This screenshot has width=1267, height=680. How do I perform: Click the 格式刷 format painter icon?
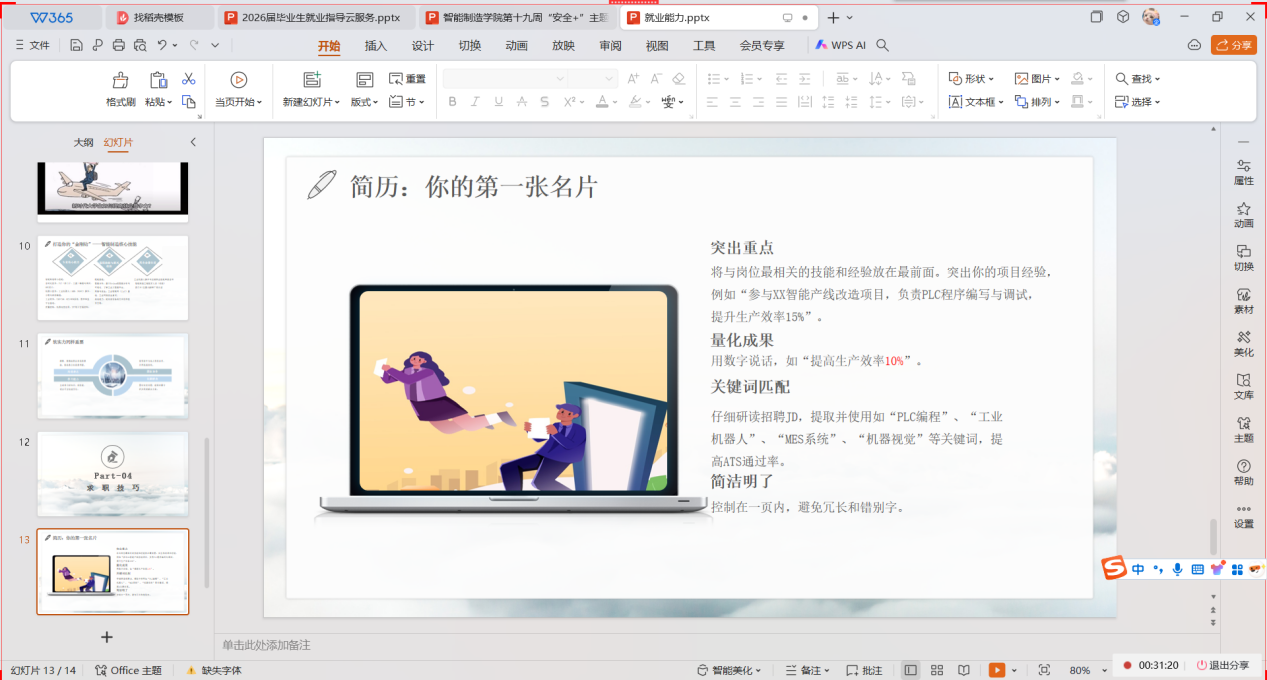(120, 80)
